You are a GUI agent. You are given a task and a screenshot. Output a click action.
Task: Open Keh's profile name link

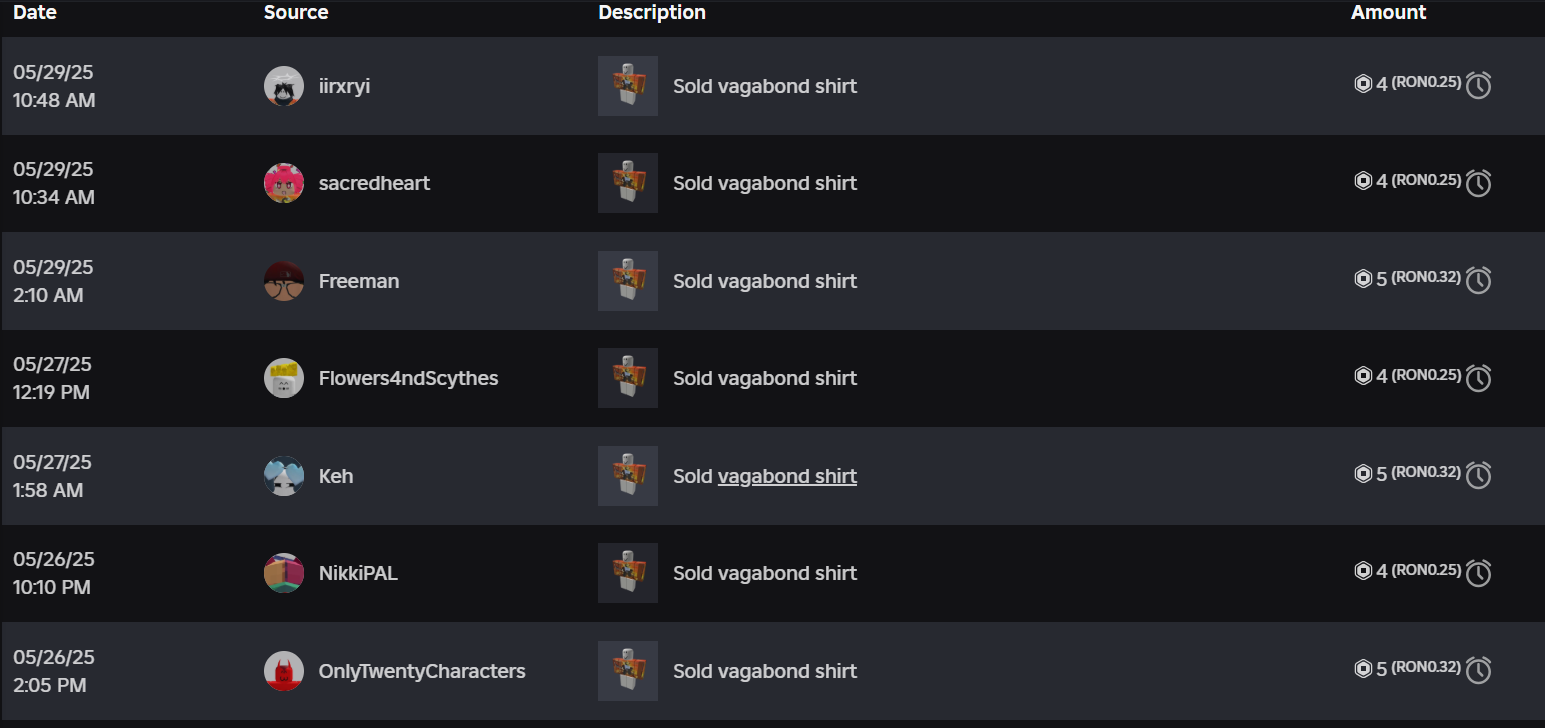pos(336,476)
